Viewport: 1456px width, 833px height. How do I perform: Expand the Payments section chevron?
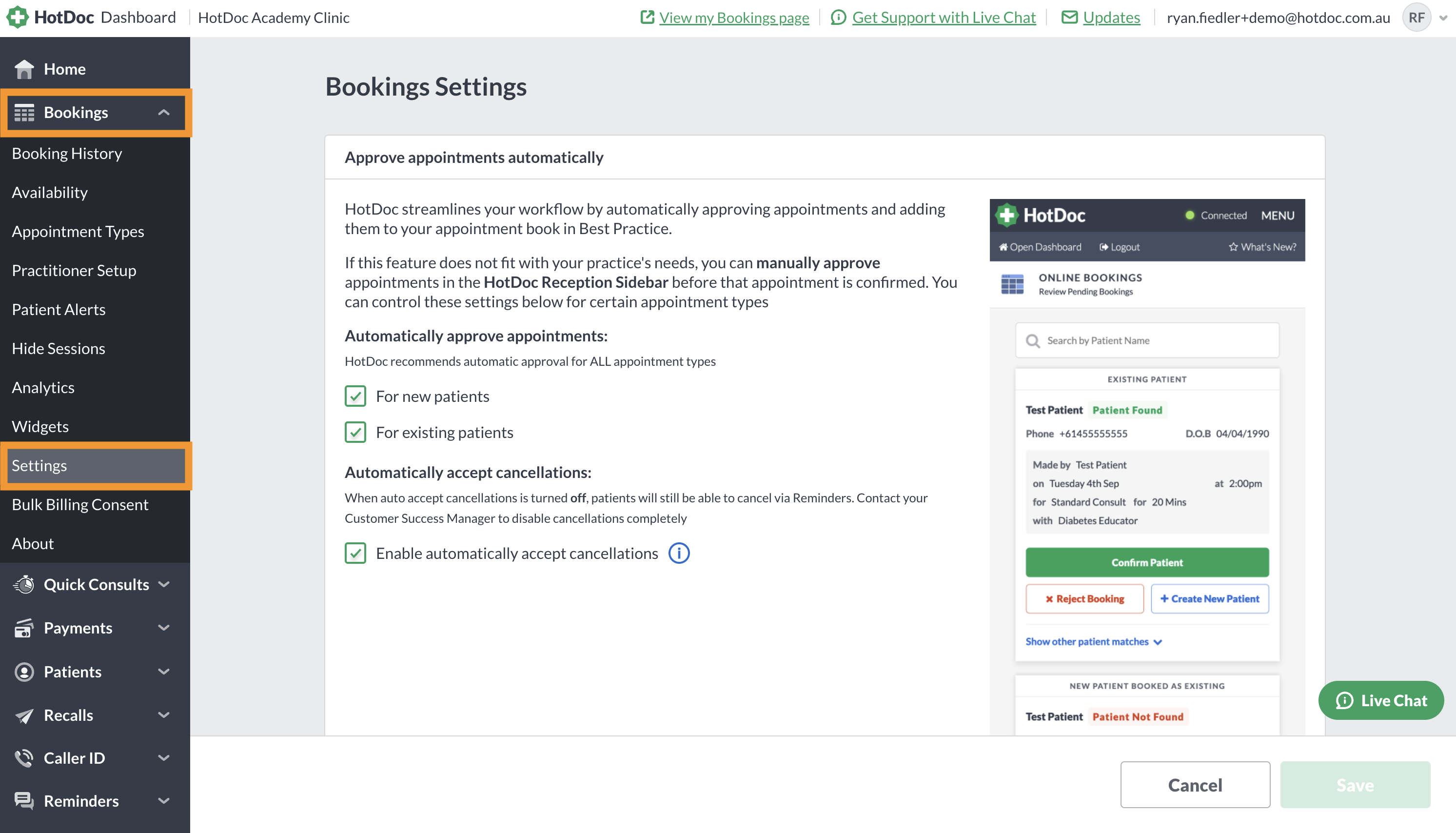(163, 628)
